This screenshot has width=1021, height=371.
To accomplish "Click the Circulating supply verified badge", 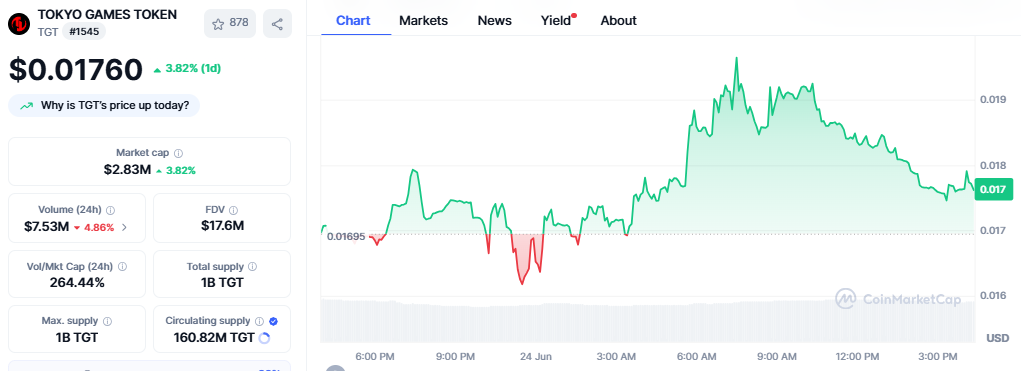I will point(273,321).
